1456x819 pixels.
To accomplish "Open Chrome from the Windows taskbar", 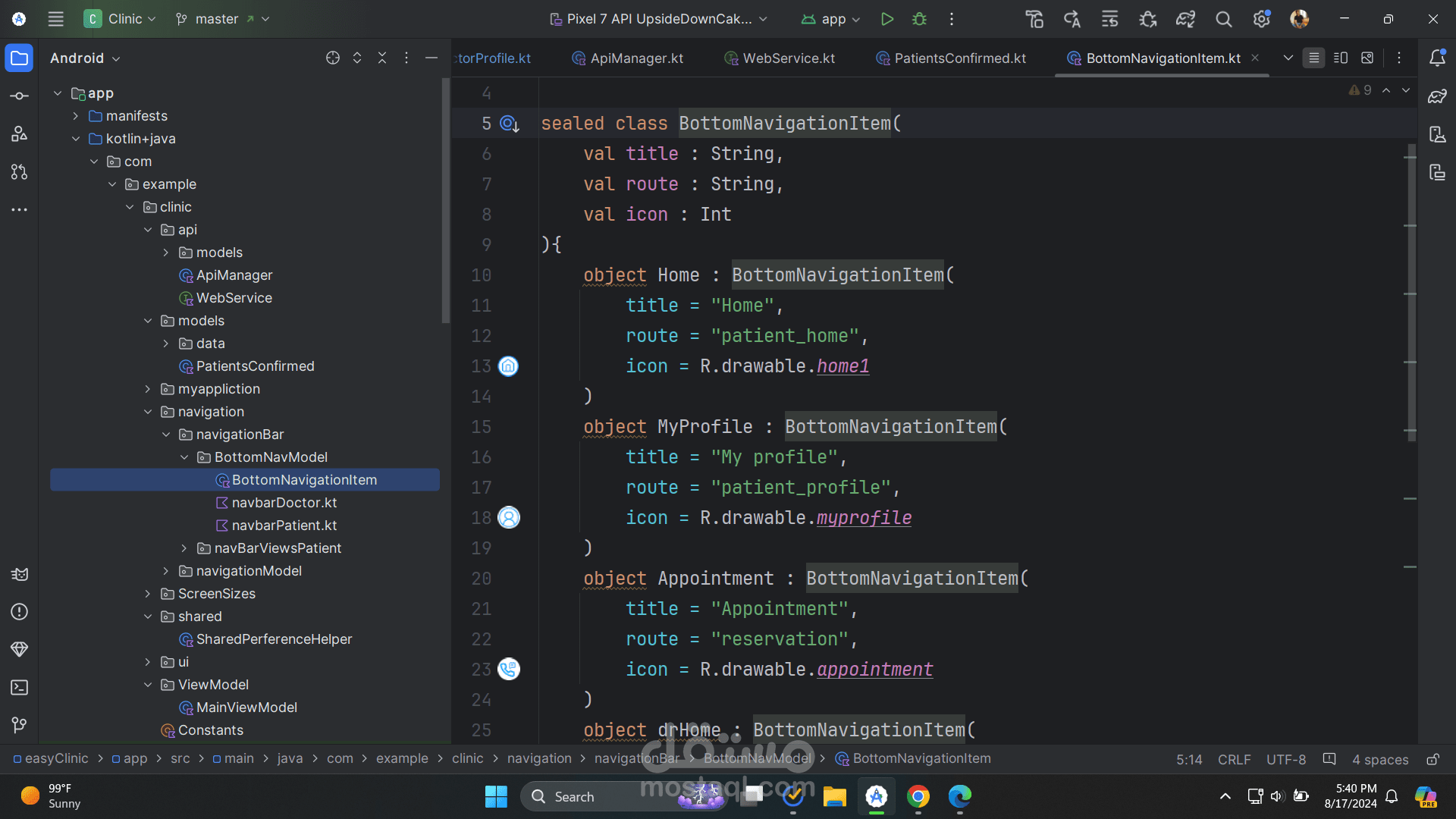I will [918, 796].
